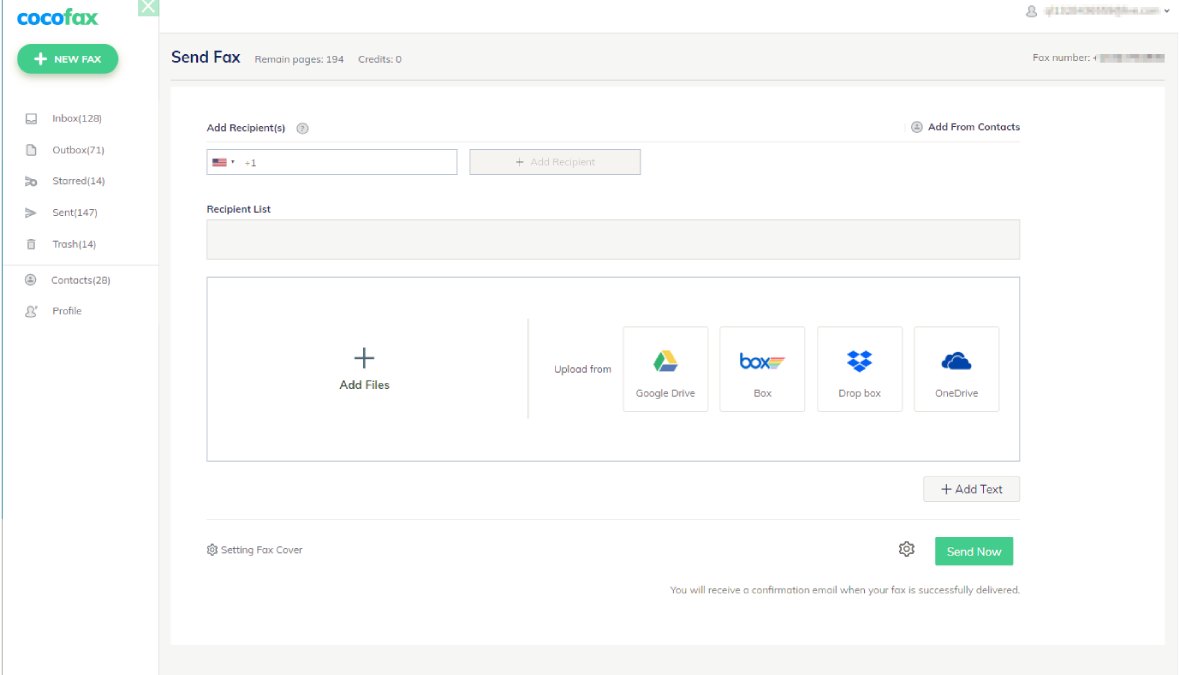Viewport: 1180px width, 675px height.
Task: Select OneDrive upload icon
Action: 956,369
